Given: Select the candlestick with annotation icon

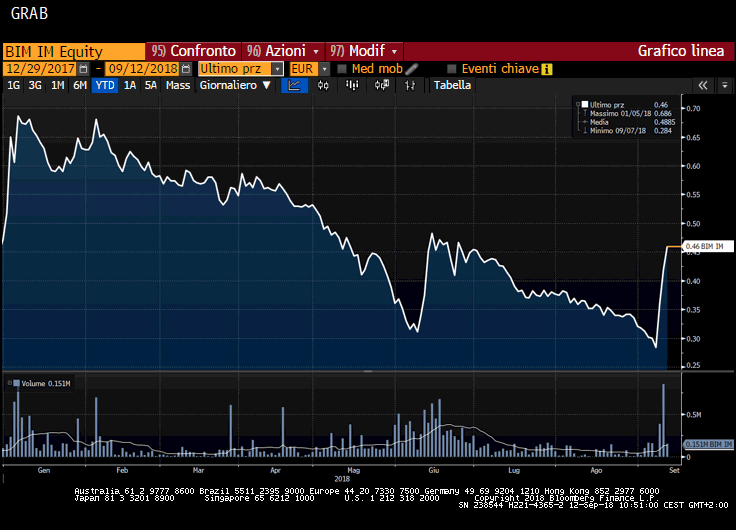Looking at the screenshot, I should (x=382, y=85).
